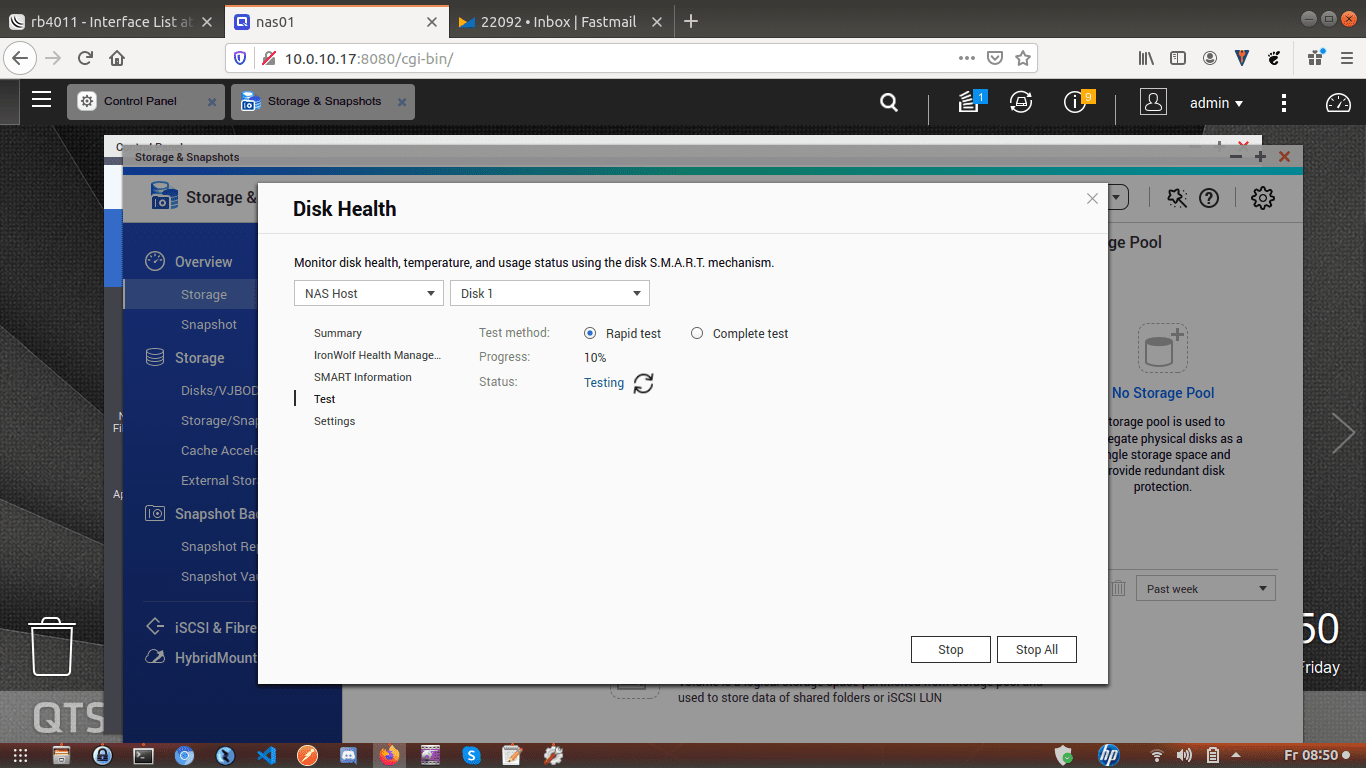Open the QTS main menu hamburger icon

41,99
